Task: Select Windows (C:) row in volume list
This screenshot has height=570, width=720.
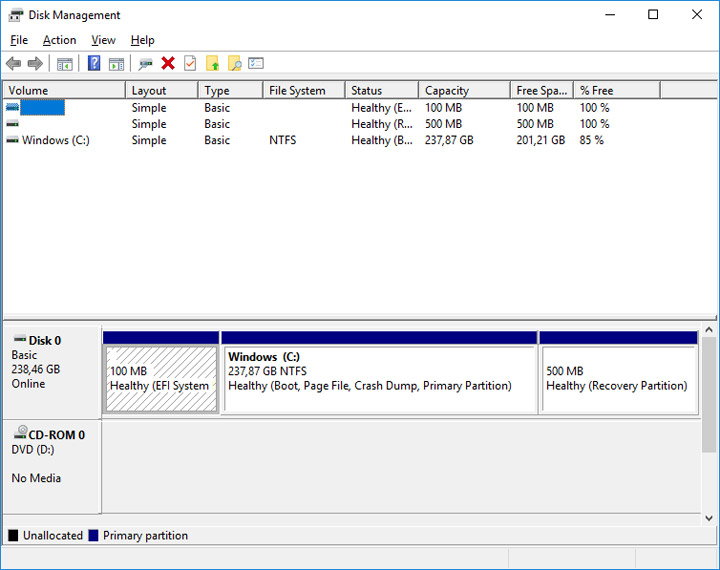Action: (x=56, y=140)
